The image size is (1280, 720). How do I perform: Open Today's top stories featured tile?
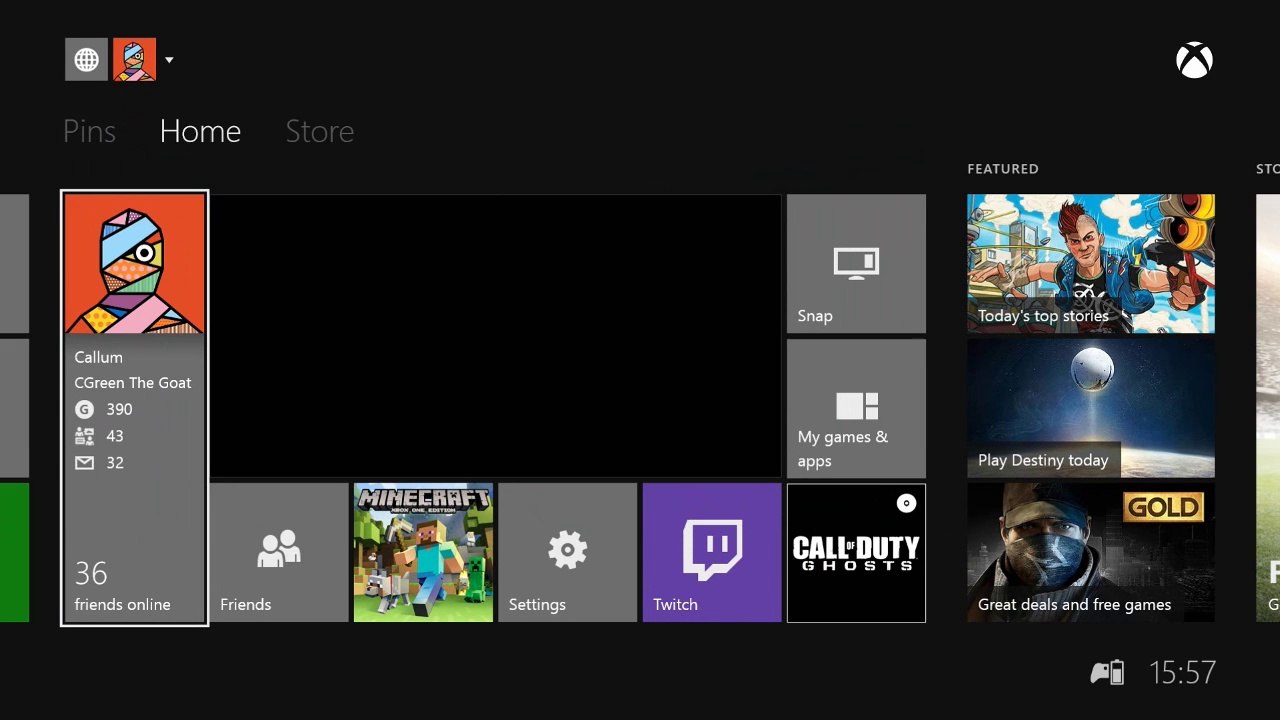[1091, 264]
